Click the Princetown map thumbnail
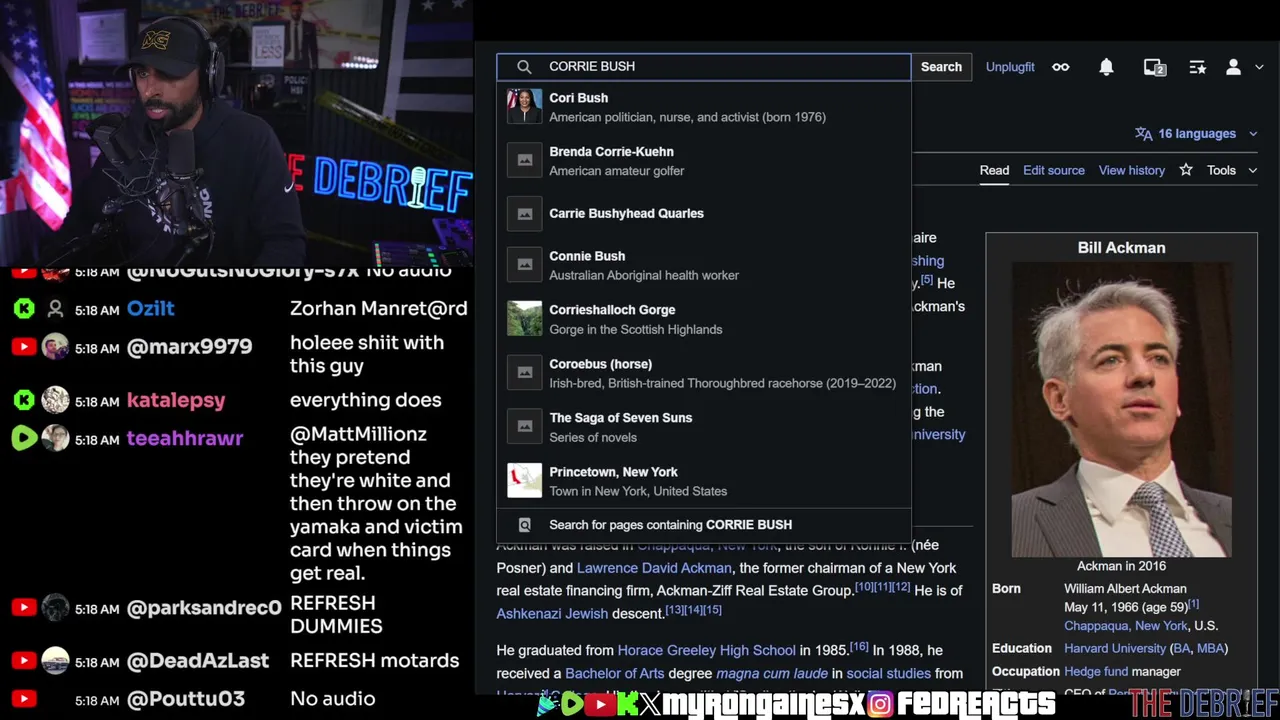This screenshot has width=1280, height=720. pos(524,481)
